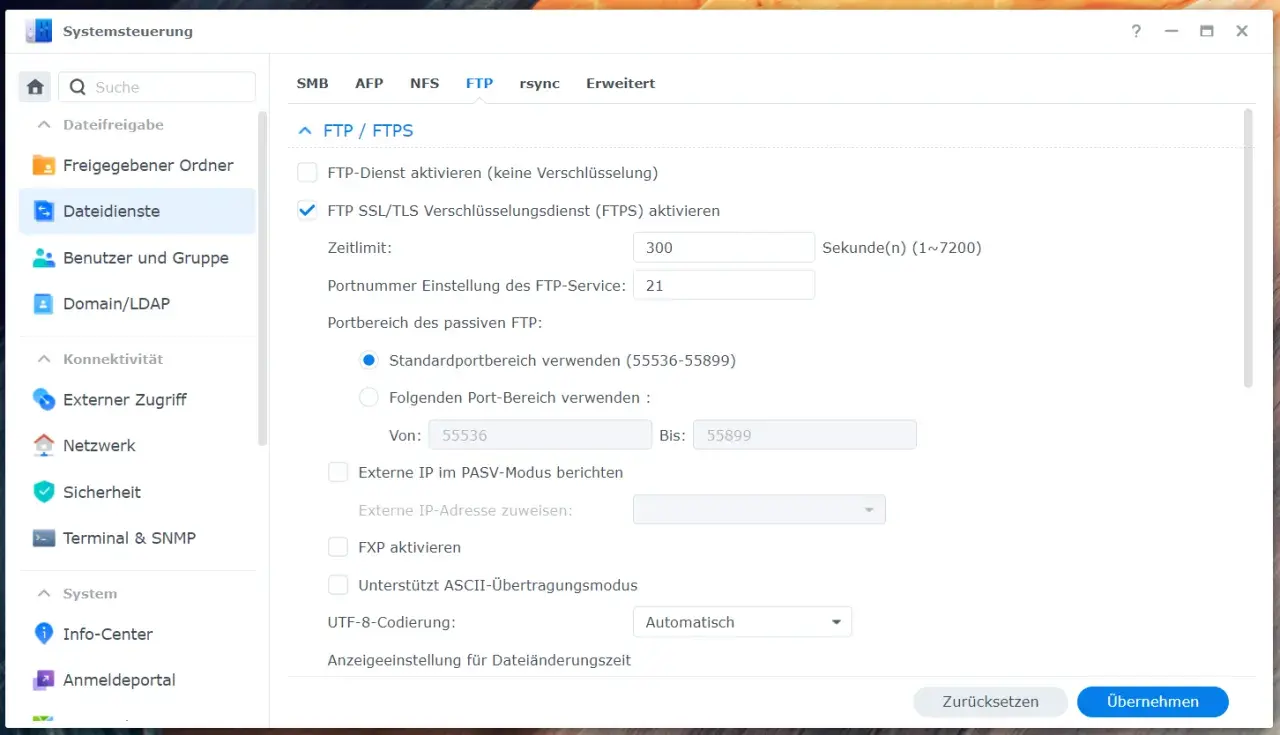Screen dimensions: 1280x735
Task: Click the Info-Center icon
Action: (x=43, y=634)
